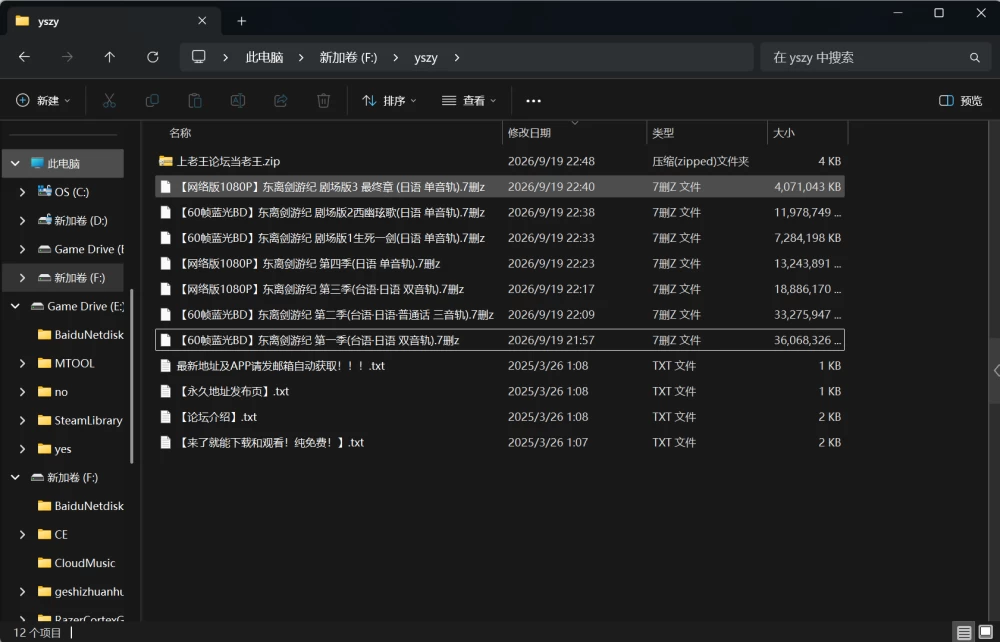Click file icon of 【永久地址发布页】.txt

166,391
